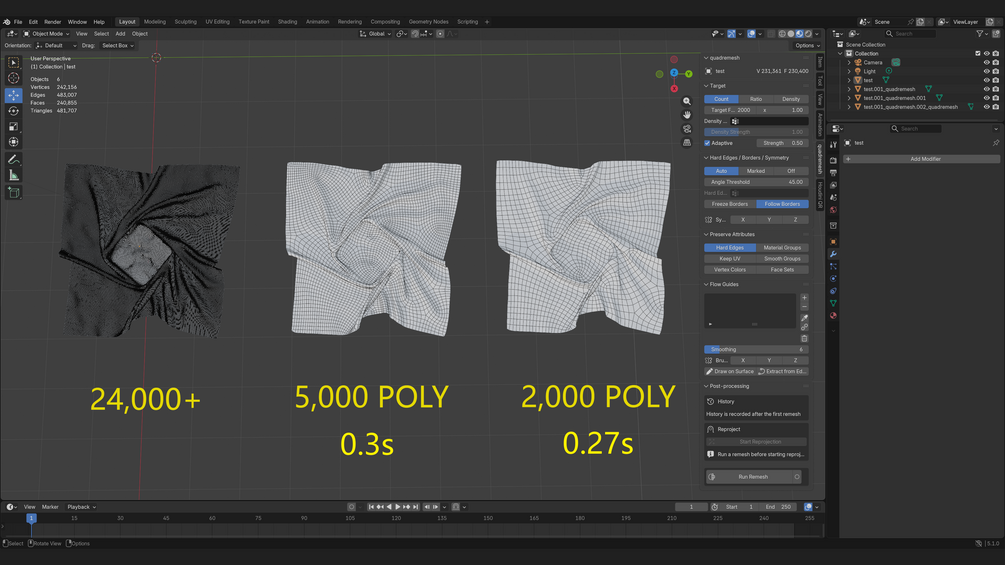Expand the Camera item in outliner
Image resolution: width=1005 pixels, height=565 pixels.
(849, 63)
